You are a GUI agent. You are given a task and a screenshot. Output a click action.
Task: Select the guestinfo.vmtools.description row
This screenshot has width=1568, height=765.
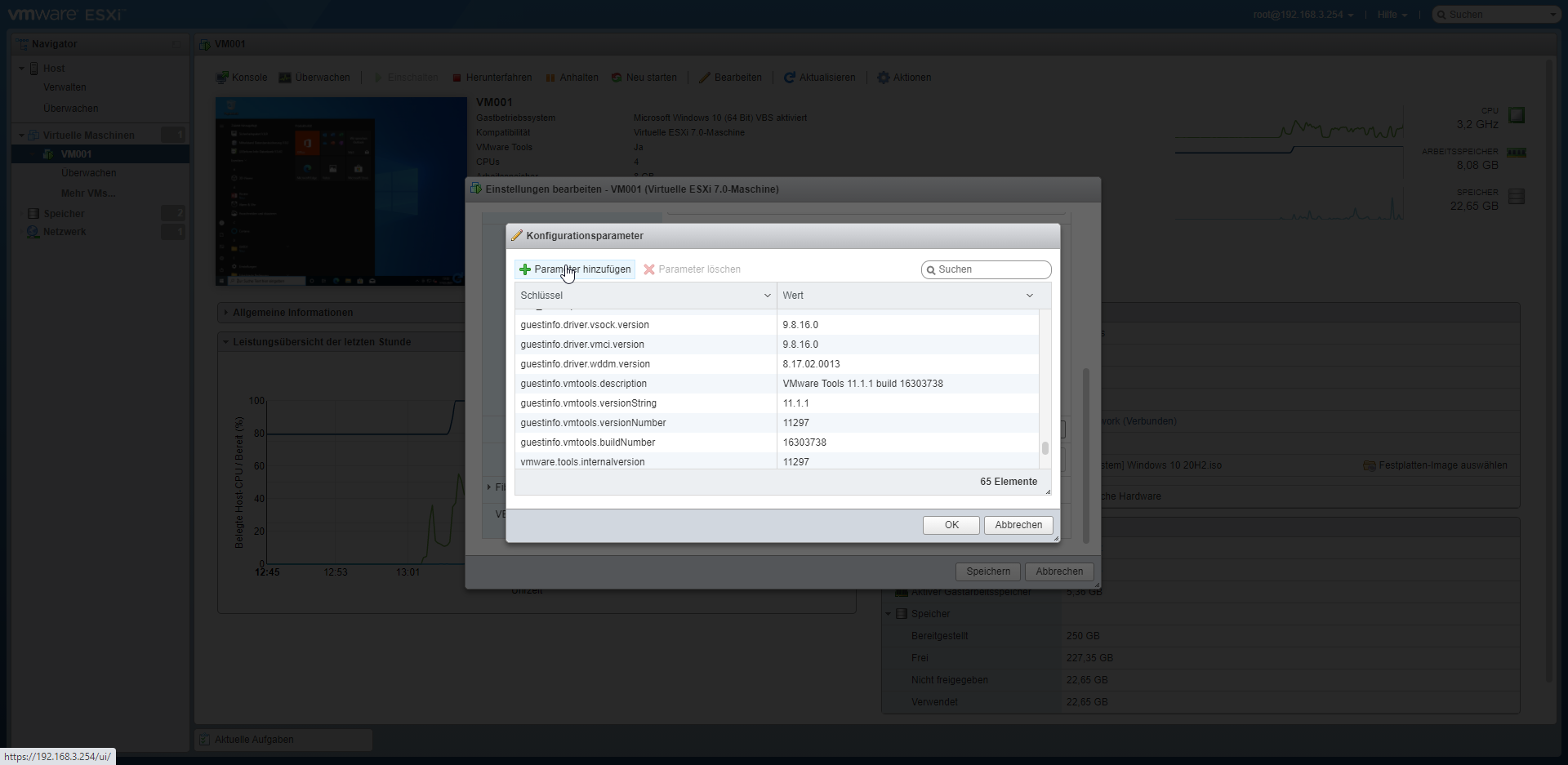[645, 384]
